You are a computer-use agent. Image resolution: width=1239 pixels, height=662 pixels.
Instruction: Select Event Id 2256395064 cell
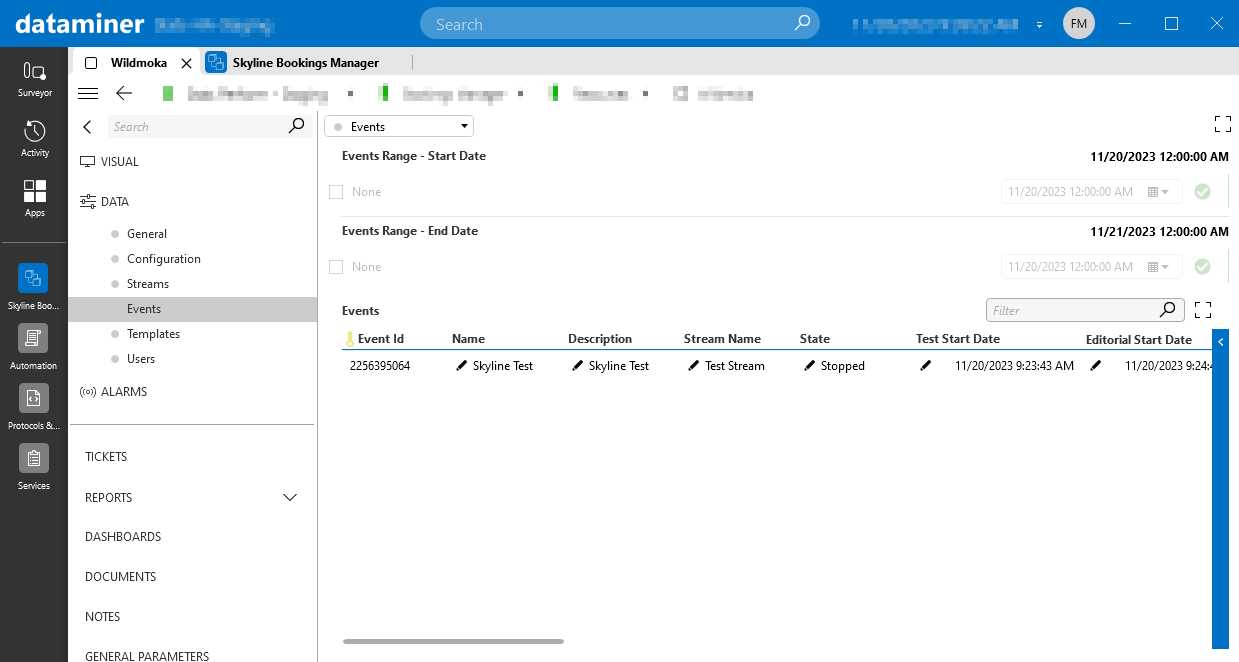[380, 366]
